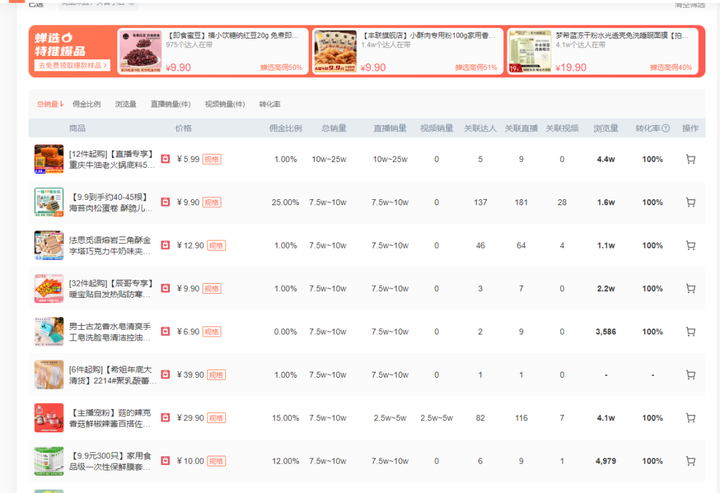Click the 海苔肉松蛋卷 product thumbnail
The width and height of the screenshot is (720, 493).
(49, 202)
